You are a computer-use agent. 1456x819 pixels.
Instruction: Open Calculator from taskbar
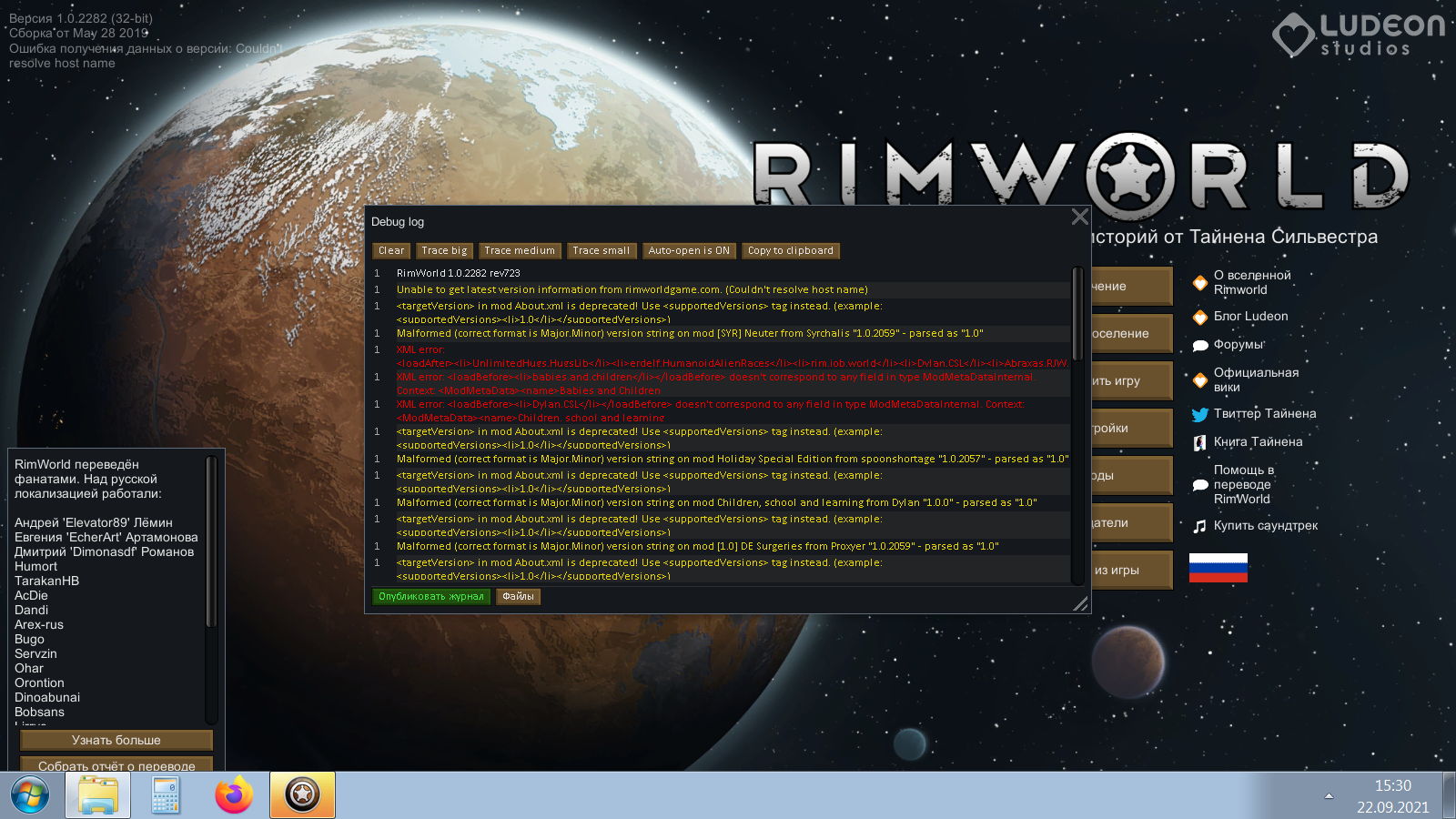click(166, 795)
